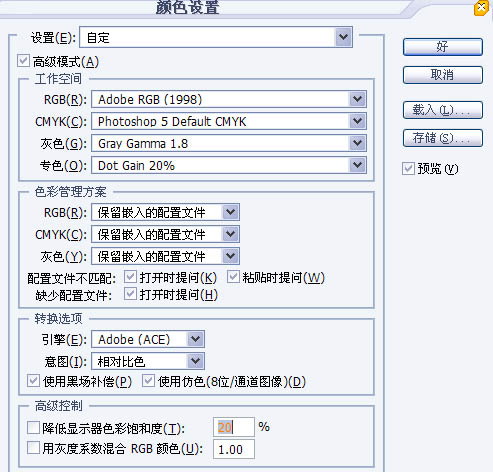Viewport: 493px width, 472px height.
Task: Open the 引擎 Adobe (ACE) dropdown
Action: point(148,339)
